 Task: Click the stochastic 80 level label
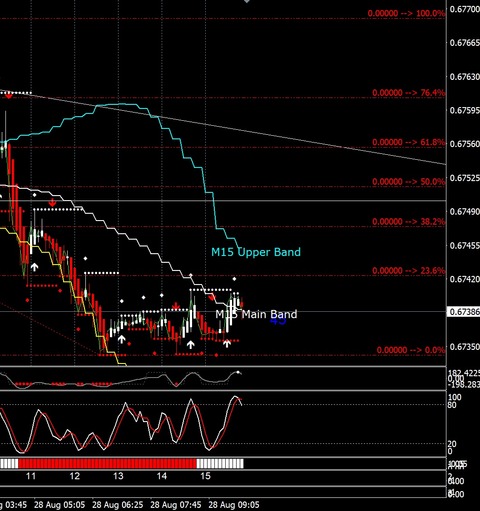pyautogui.click(x=452, y=405)
